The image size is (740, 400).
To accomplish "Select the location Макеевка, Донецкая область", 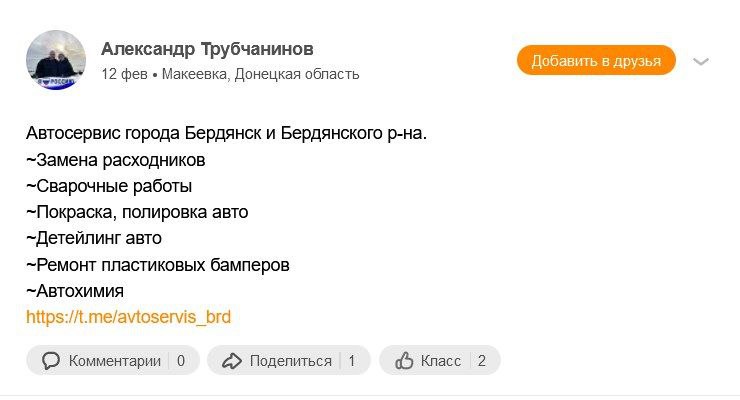I will (x=260, y=74).
